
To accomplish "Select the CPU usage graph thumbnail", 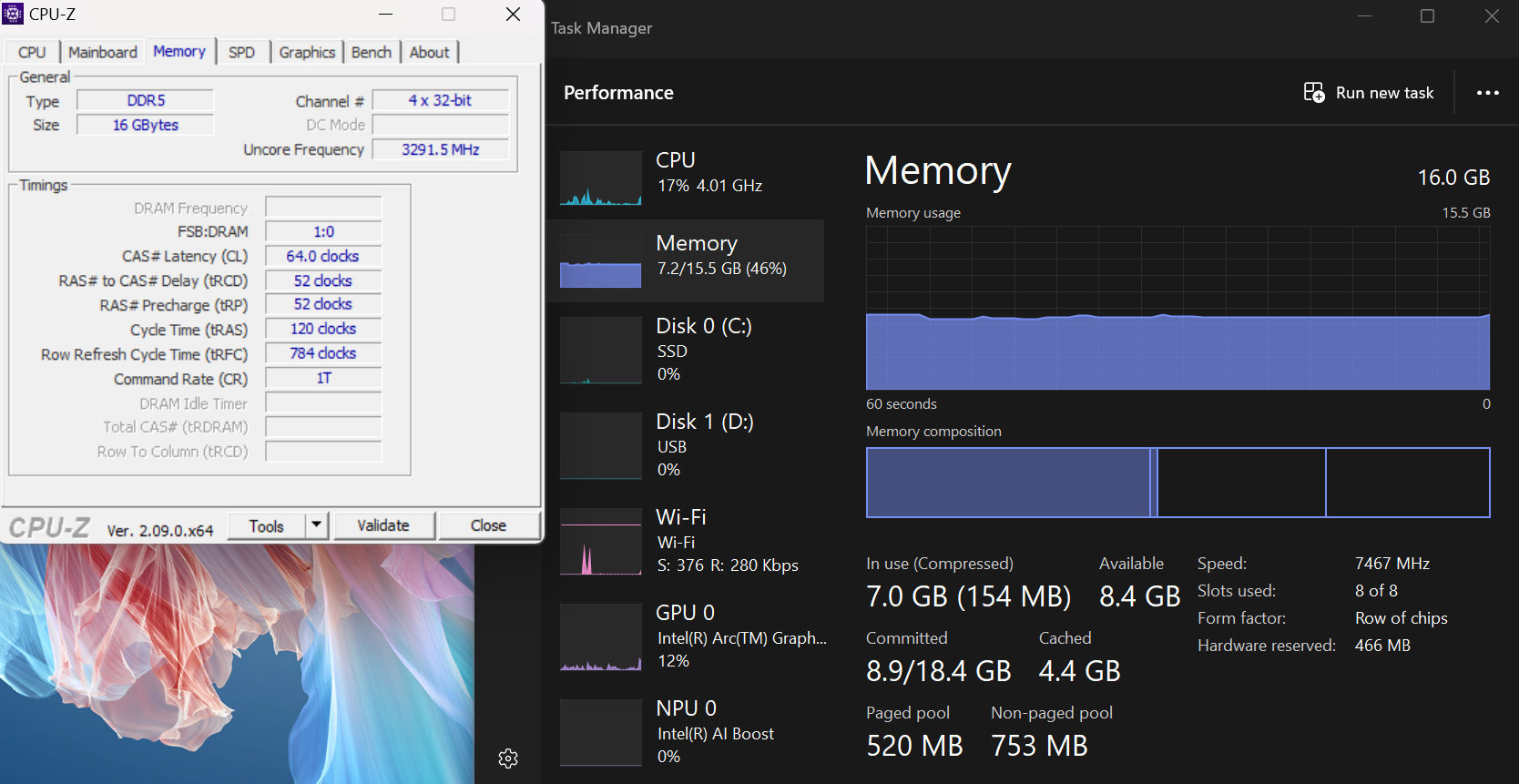I will tap(600, 178).
